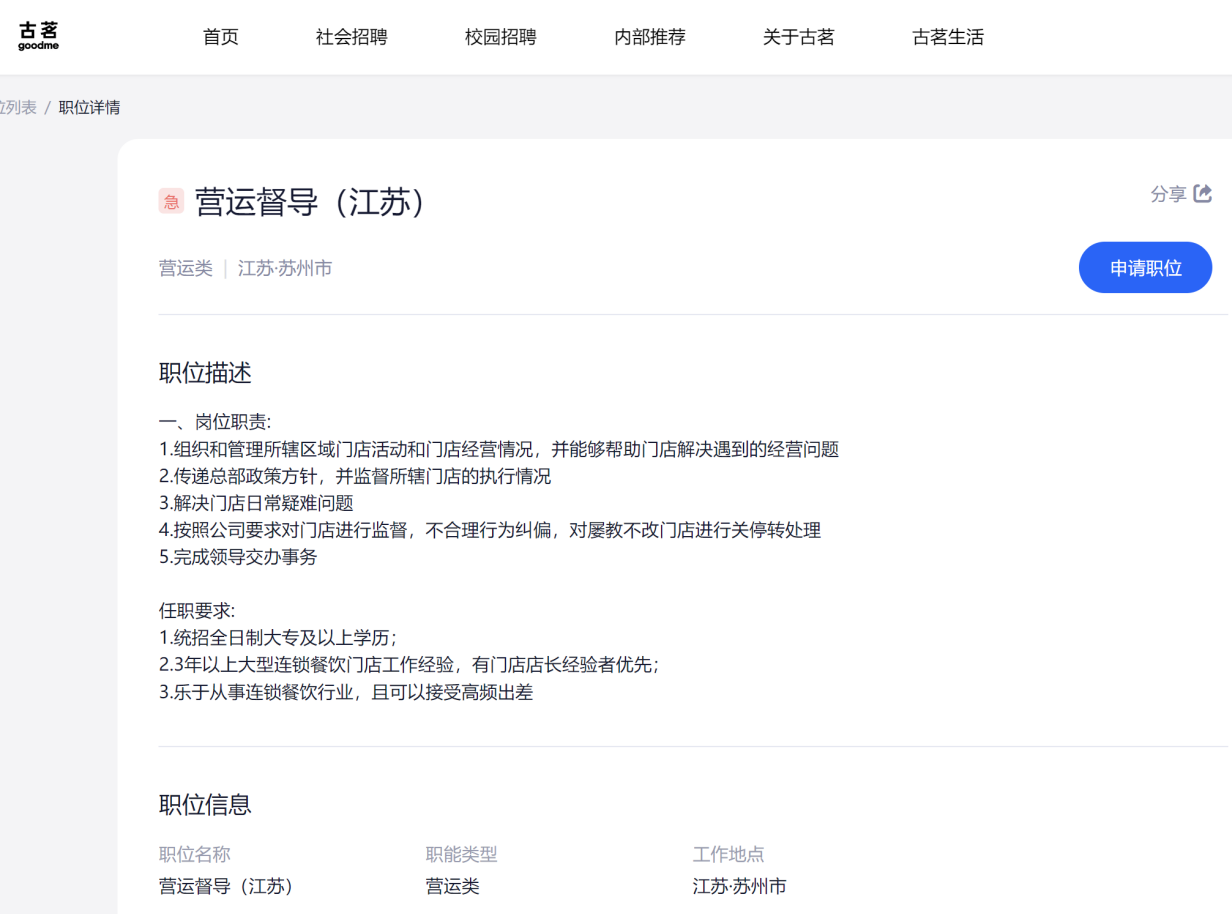
Task: Click the 职位描述 section heading
Action: 205,373
